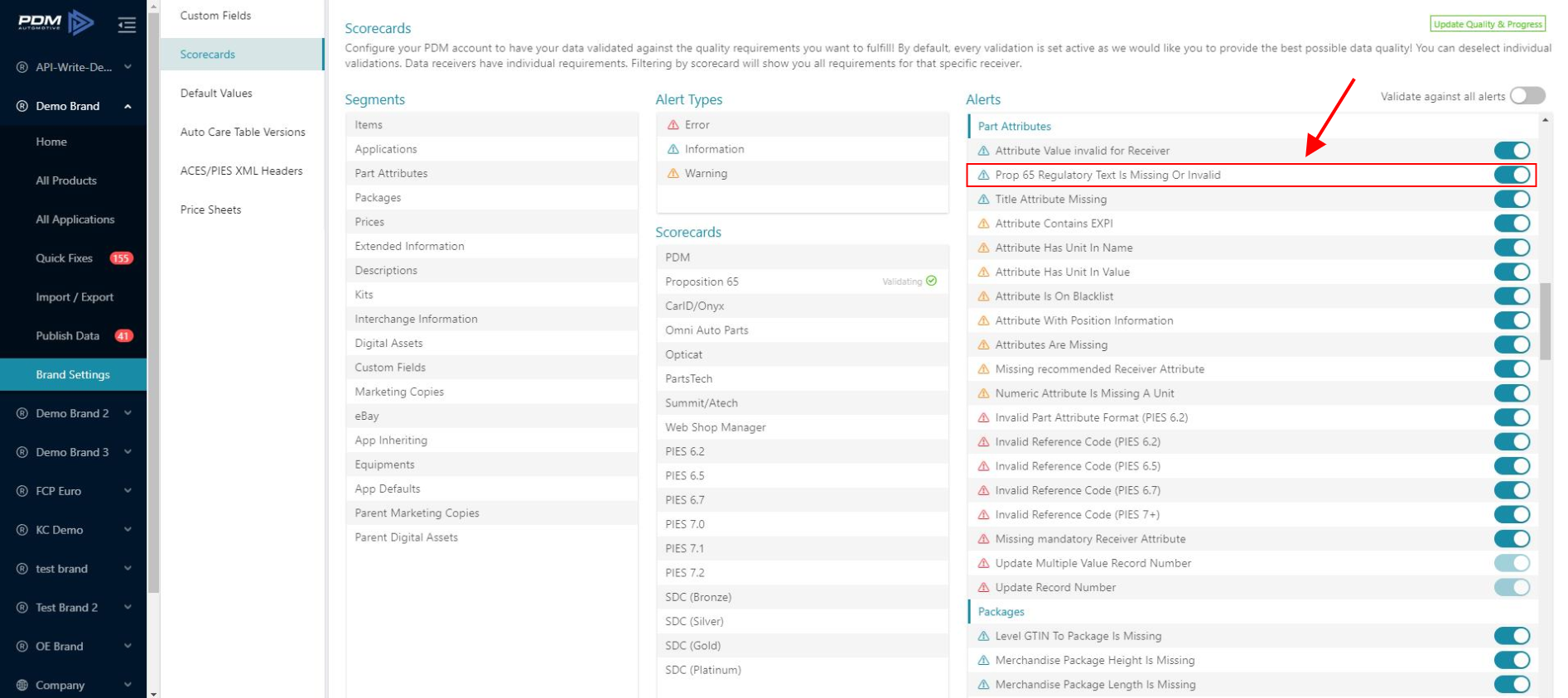Select the Part Attributes segment

[x=492, y=173]
